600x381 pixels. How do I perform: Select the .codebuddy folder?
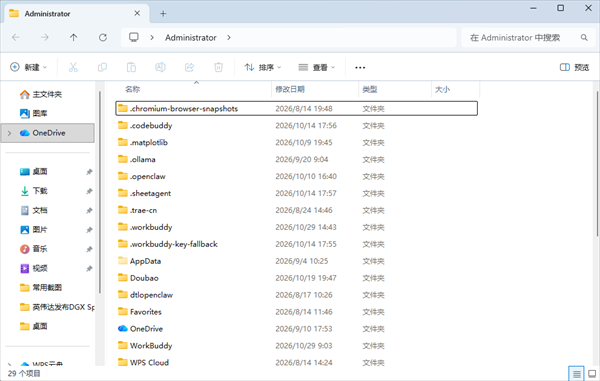click(297, 125)
